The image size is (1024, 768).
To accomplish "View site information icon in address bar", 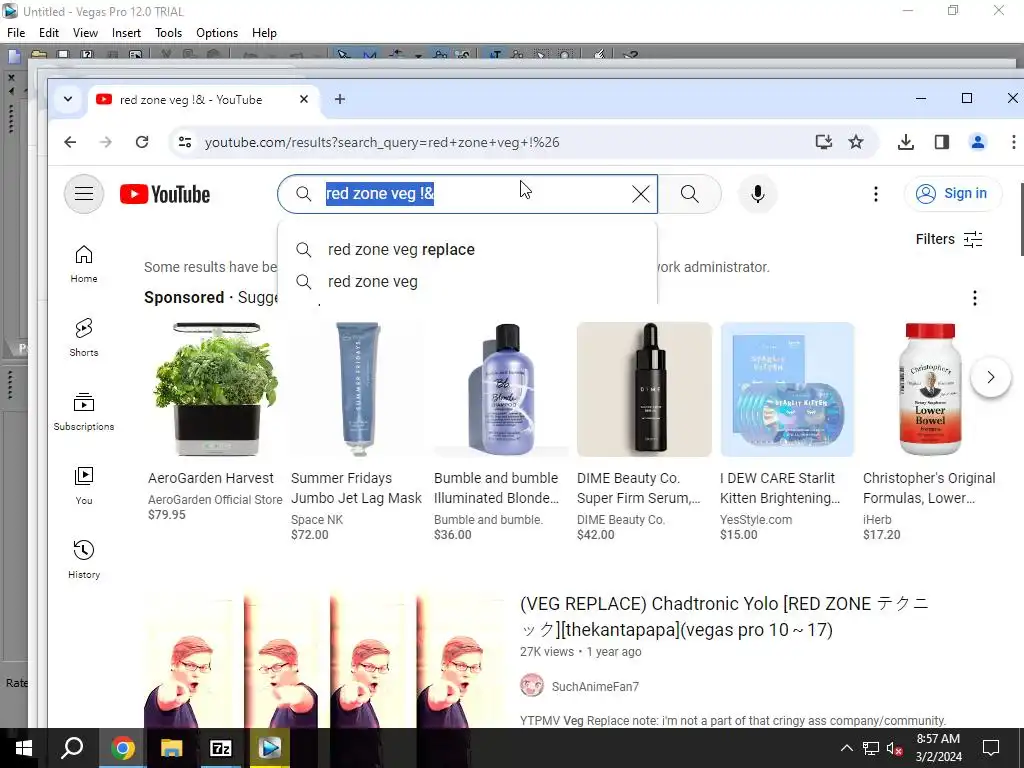I will coord(185,142).
